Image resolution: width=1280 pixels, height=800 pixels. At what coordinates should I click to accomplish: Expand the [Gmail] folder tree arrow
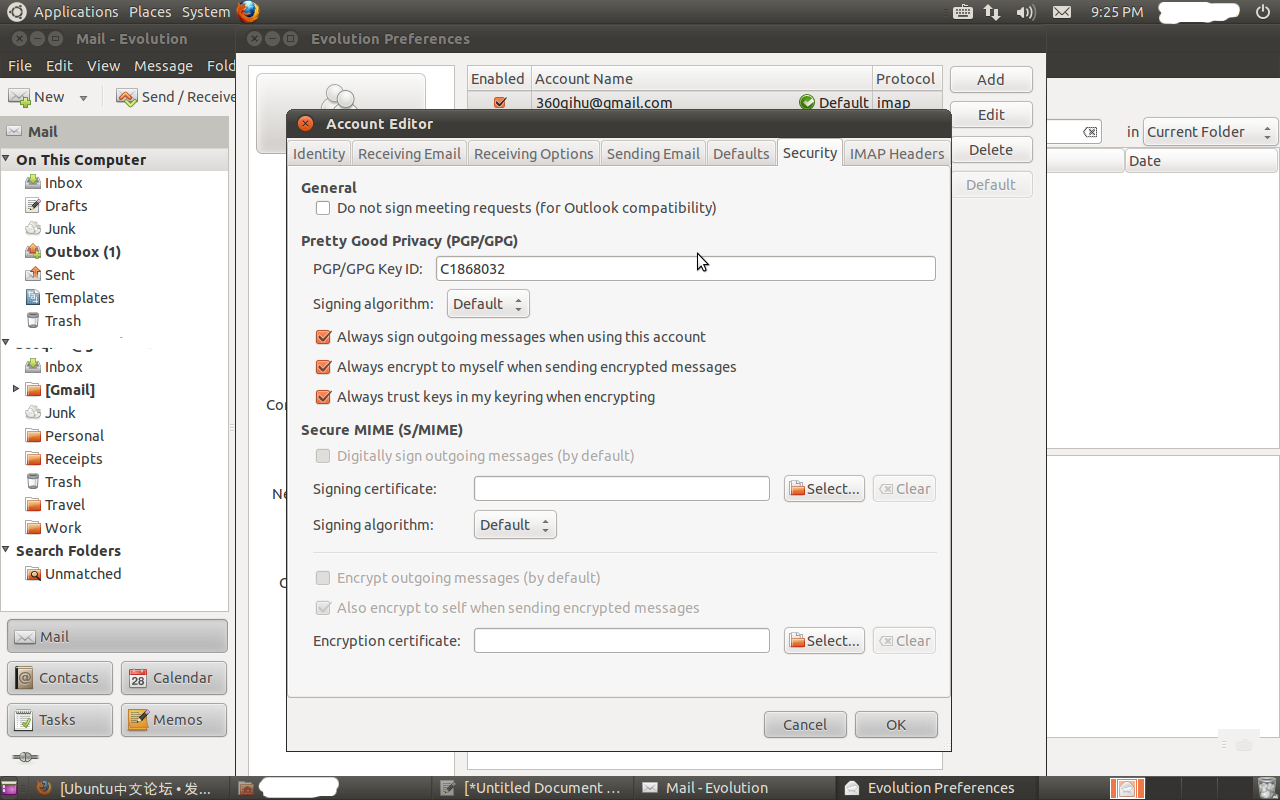pos(16,389)
